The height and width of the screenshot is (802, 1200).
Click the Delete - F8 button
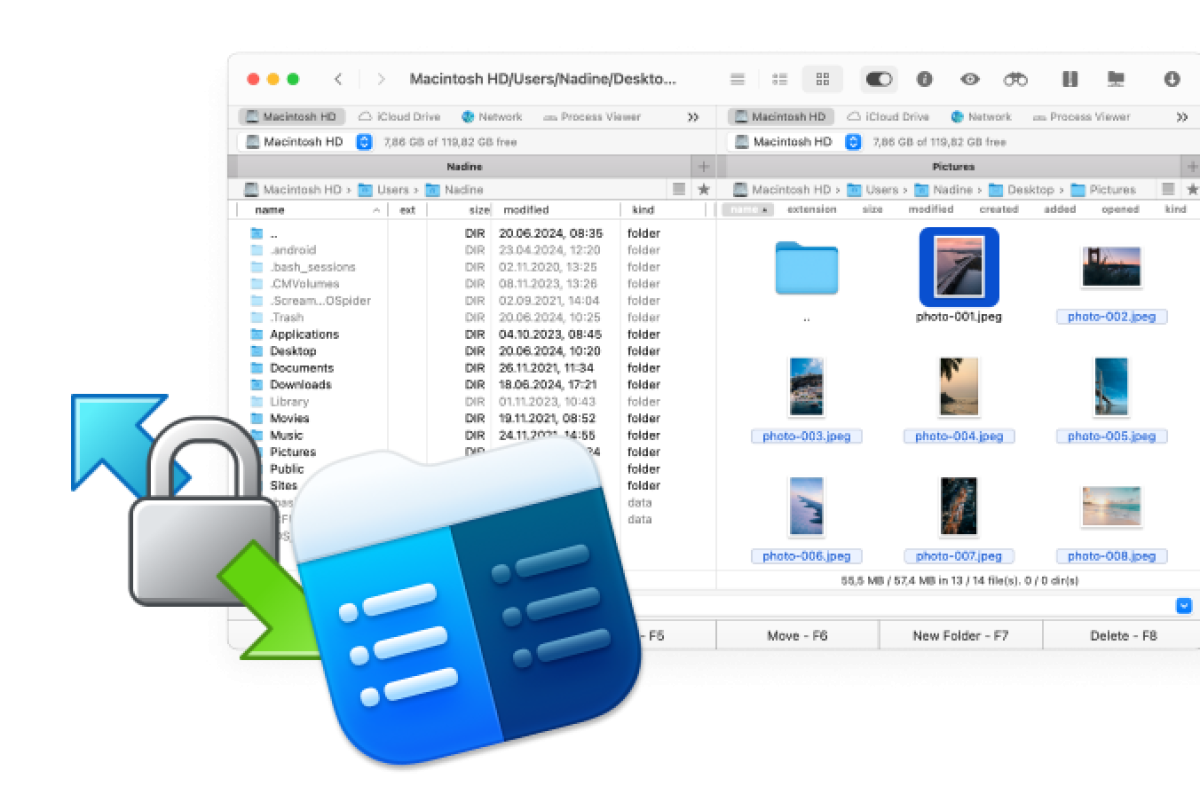tap(1121, 636)
